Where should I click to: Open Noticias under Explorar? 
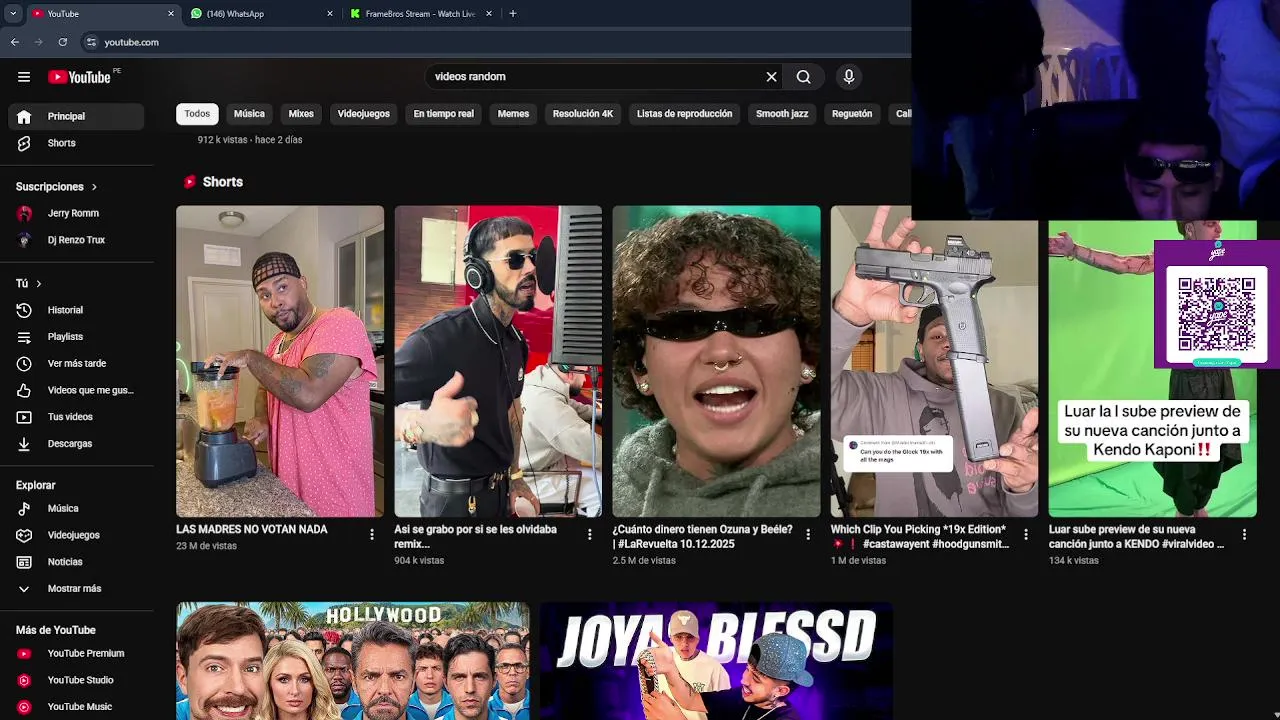[76, 562]
